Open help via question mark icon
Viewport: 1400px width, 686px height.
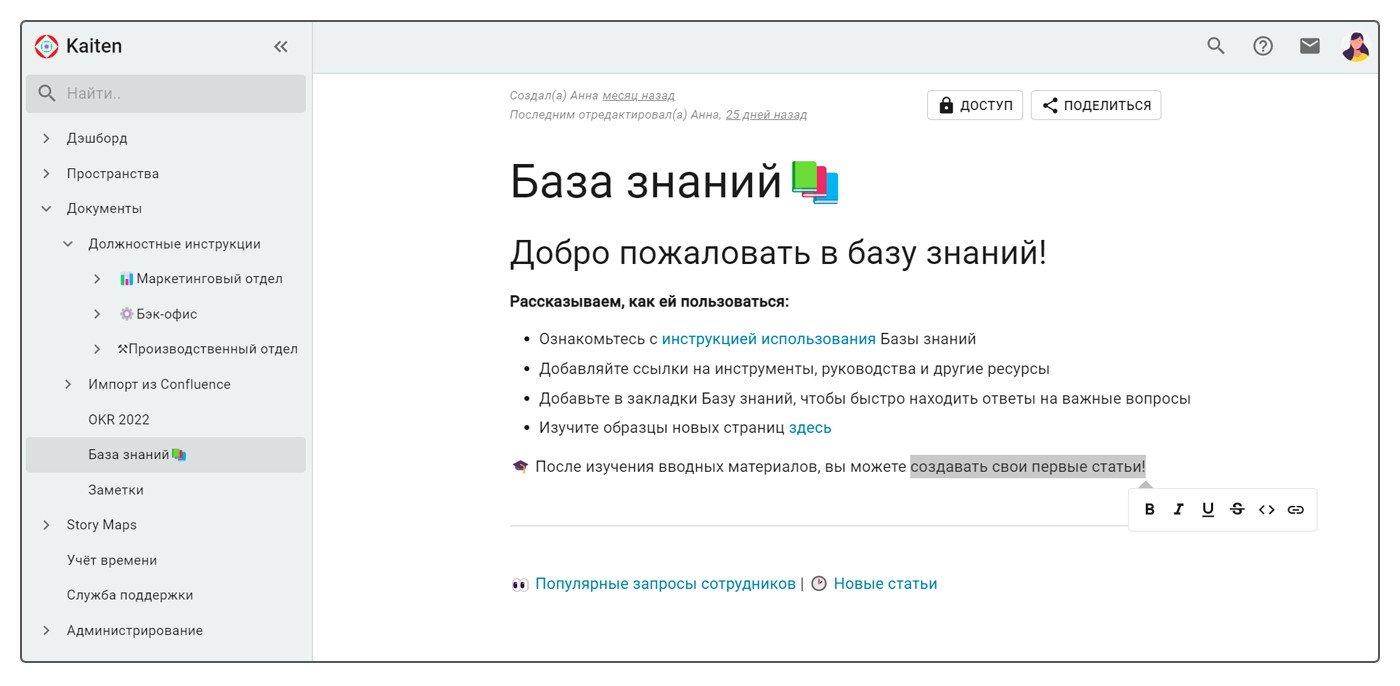[x=1263, y=46]
